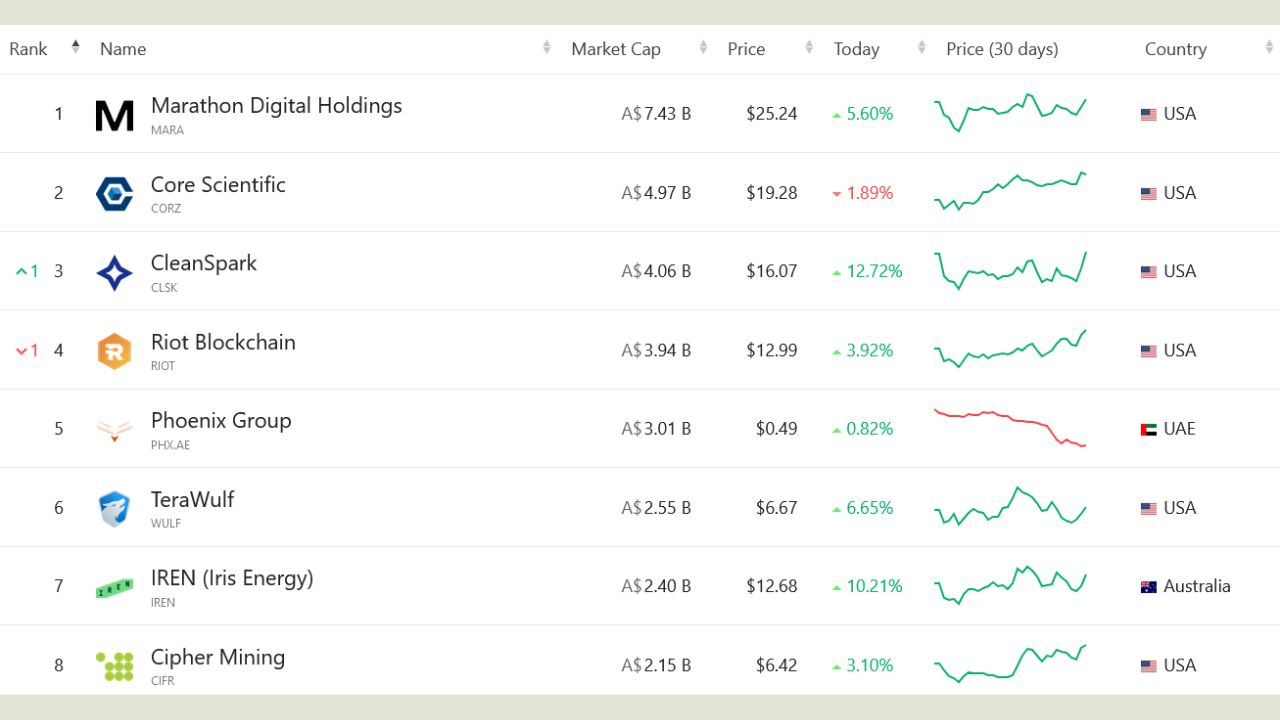Click Phoenix Group's red 30-day sparkline

1010,428
